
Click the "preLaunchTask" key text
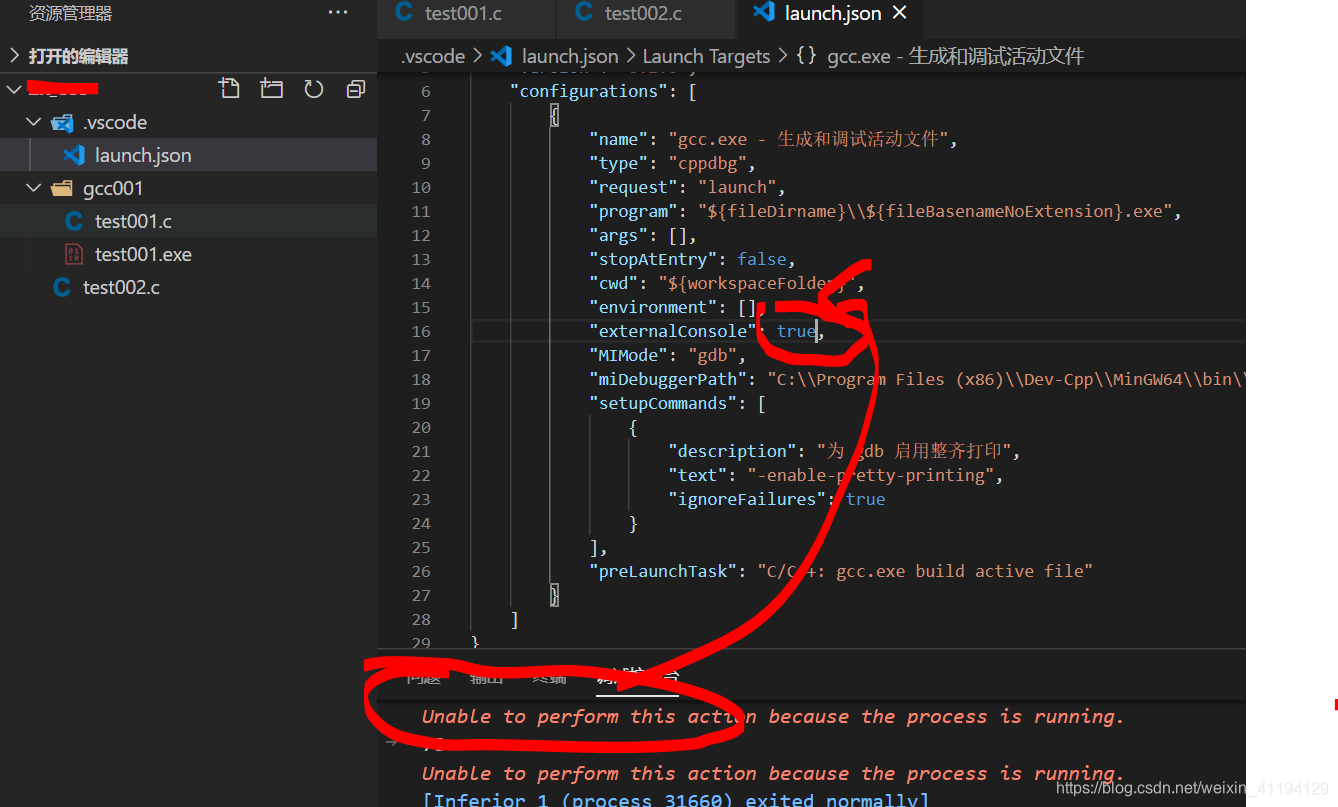[663, 571]
